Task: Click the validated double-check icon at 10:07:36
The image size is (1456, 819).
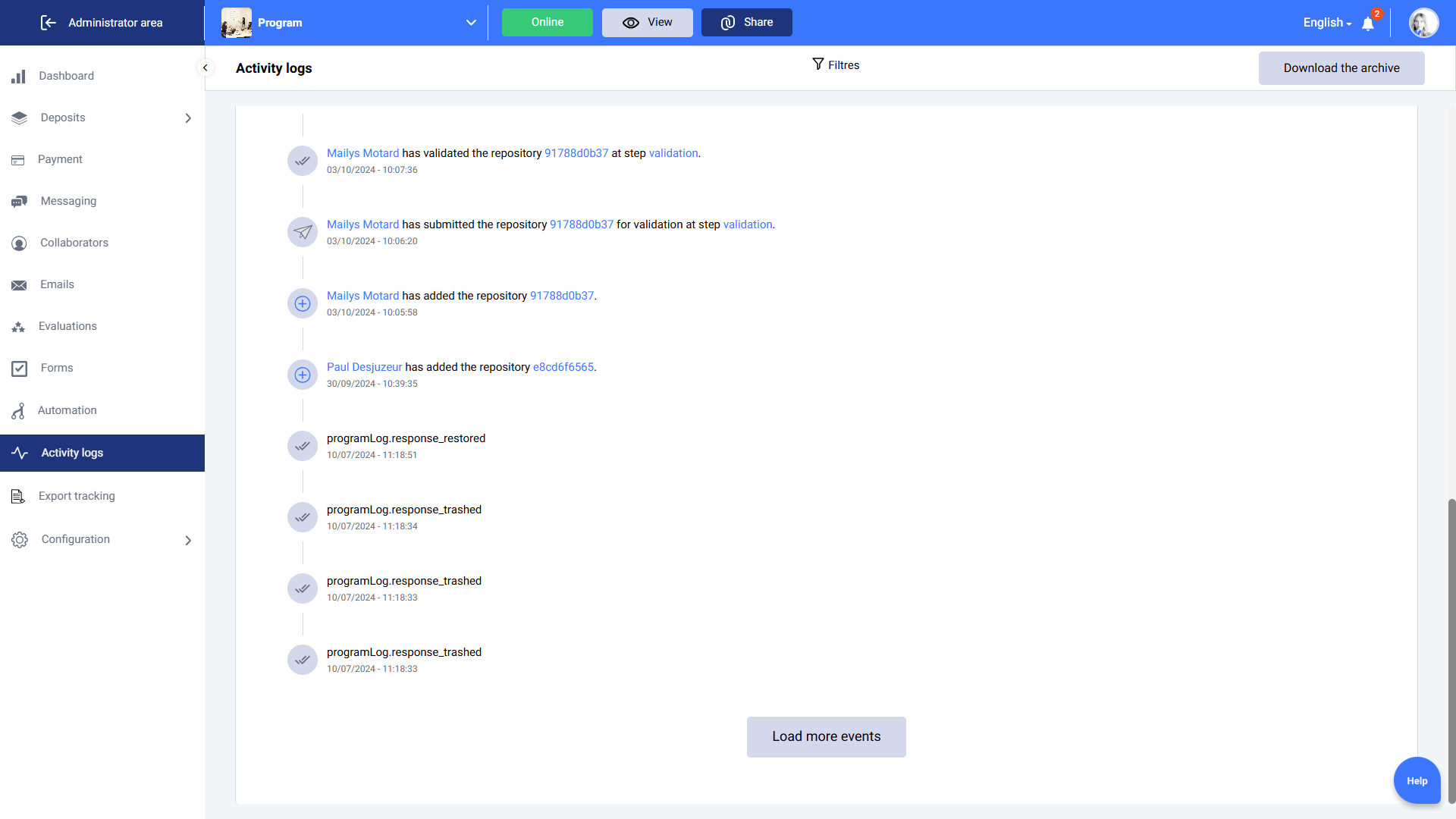Action: click(x=303, y=161)
